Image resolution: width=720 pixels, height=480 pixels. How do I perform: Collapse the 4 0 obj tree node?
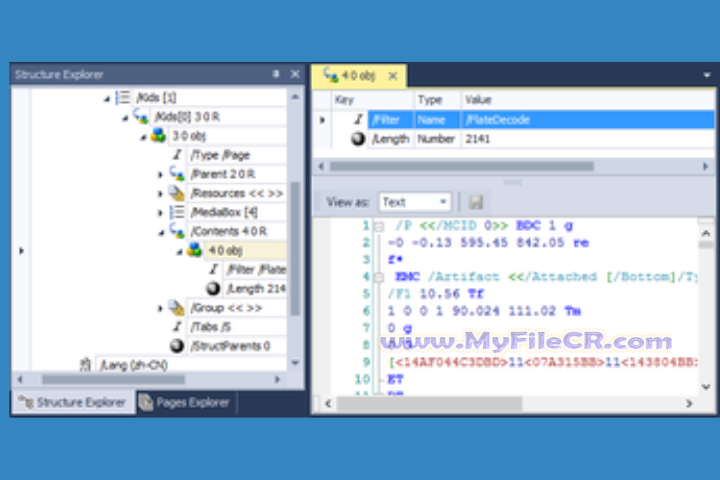click(180, 252)
